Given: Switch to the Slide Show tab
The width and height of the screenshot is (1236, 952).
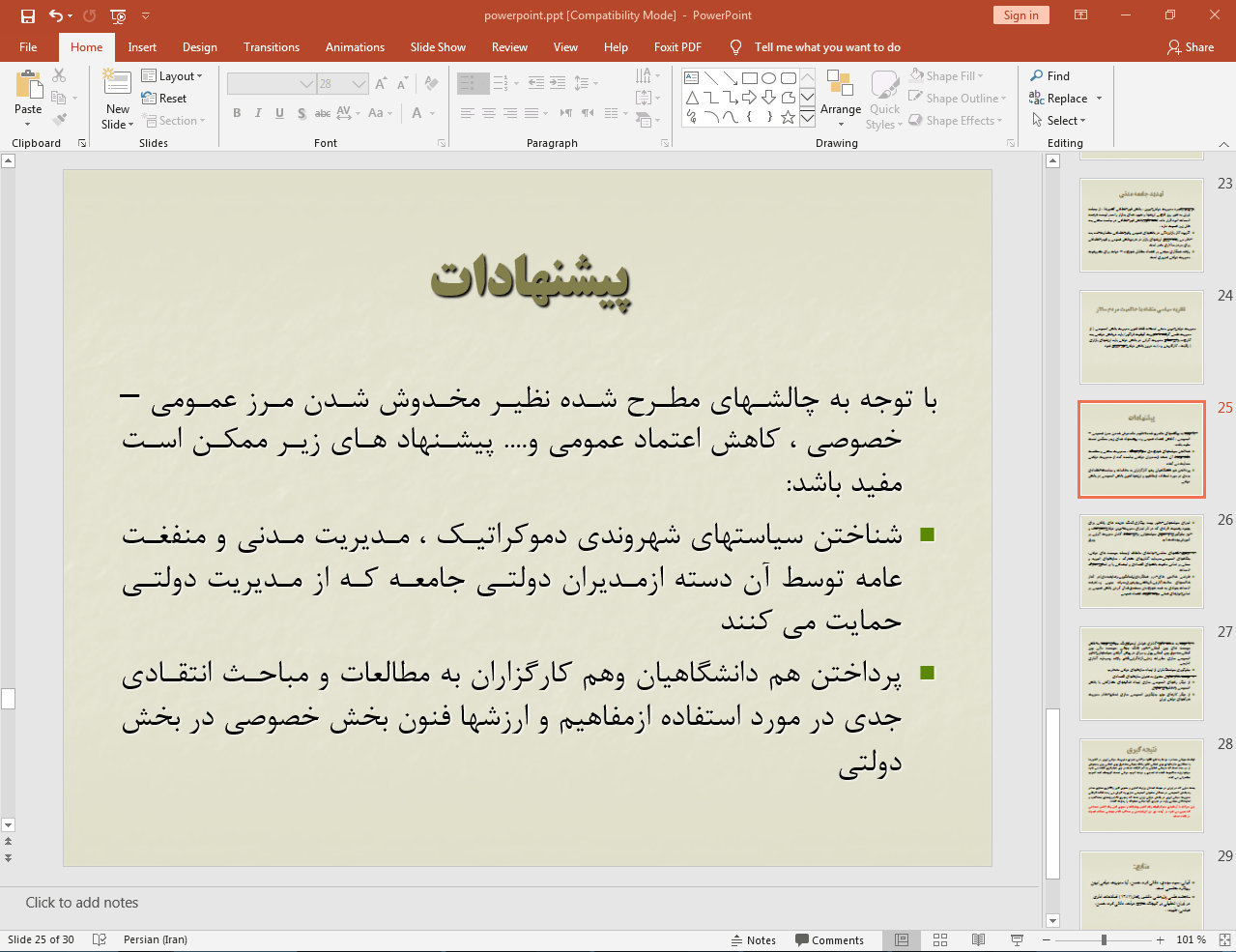Looking at the screenshot, I should 438,47.
